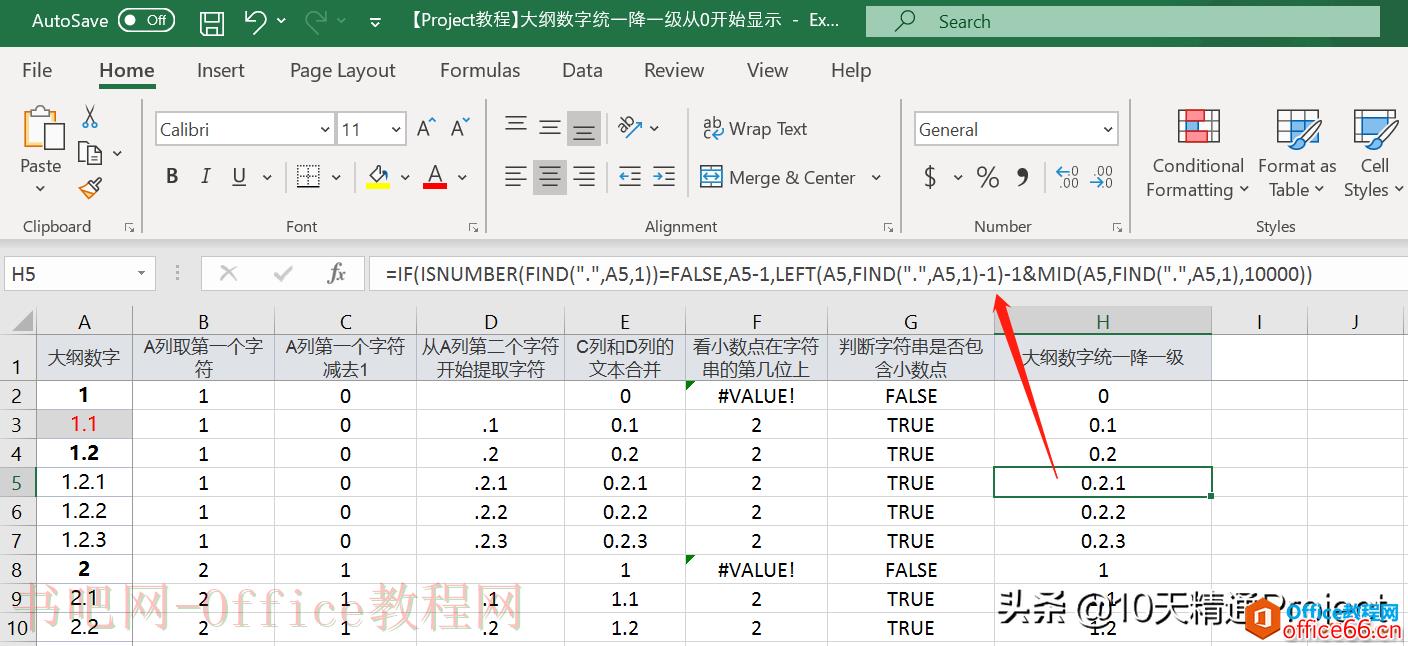Image resolution: width=1408 pixels, height=646 pixels.
Task: Click Decrease Font Size icon
Action: 460,129
